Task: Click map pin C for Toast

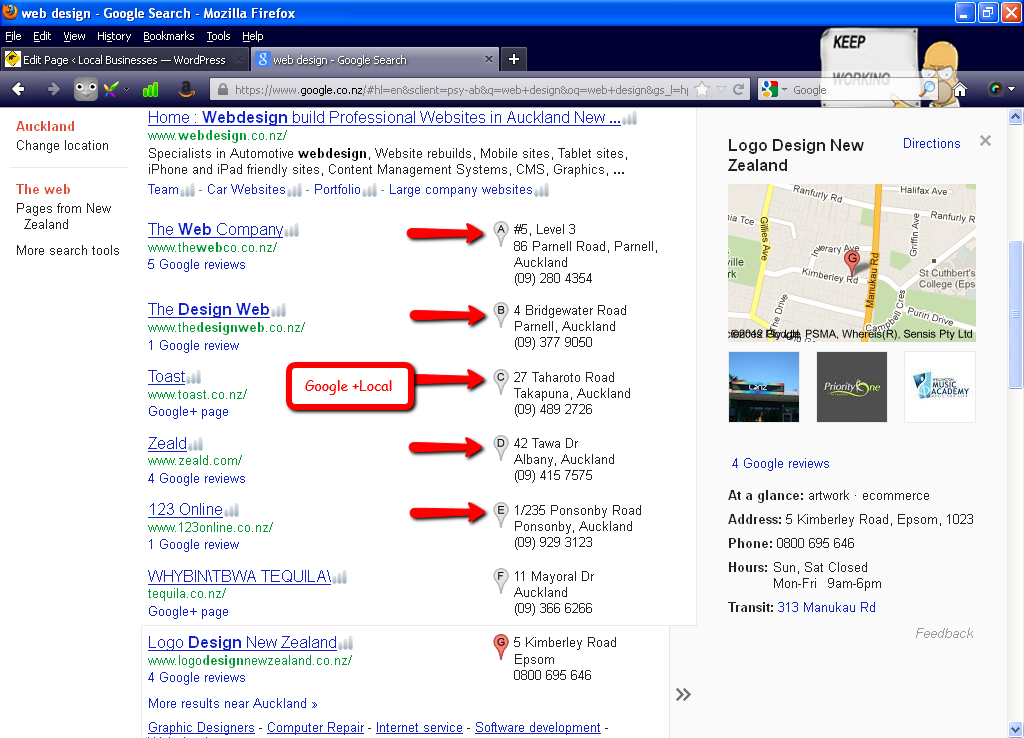Action: pos(501,381)
